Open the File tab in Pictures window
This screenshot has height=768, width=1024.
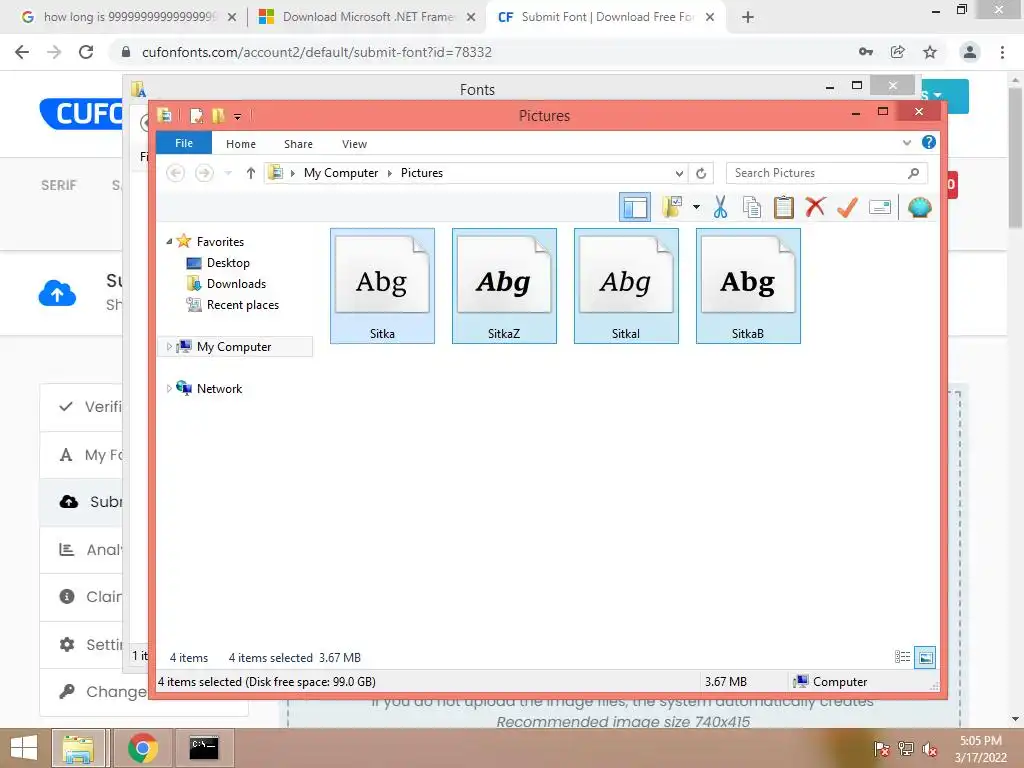point(184,143)
